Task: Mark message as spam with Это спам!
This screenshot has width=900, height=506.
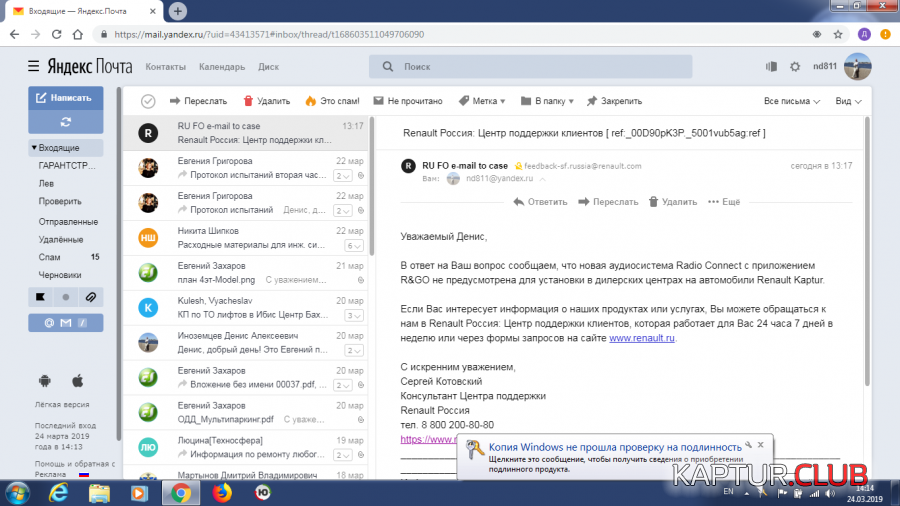Action: (x=332, y=101)
